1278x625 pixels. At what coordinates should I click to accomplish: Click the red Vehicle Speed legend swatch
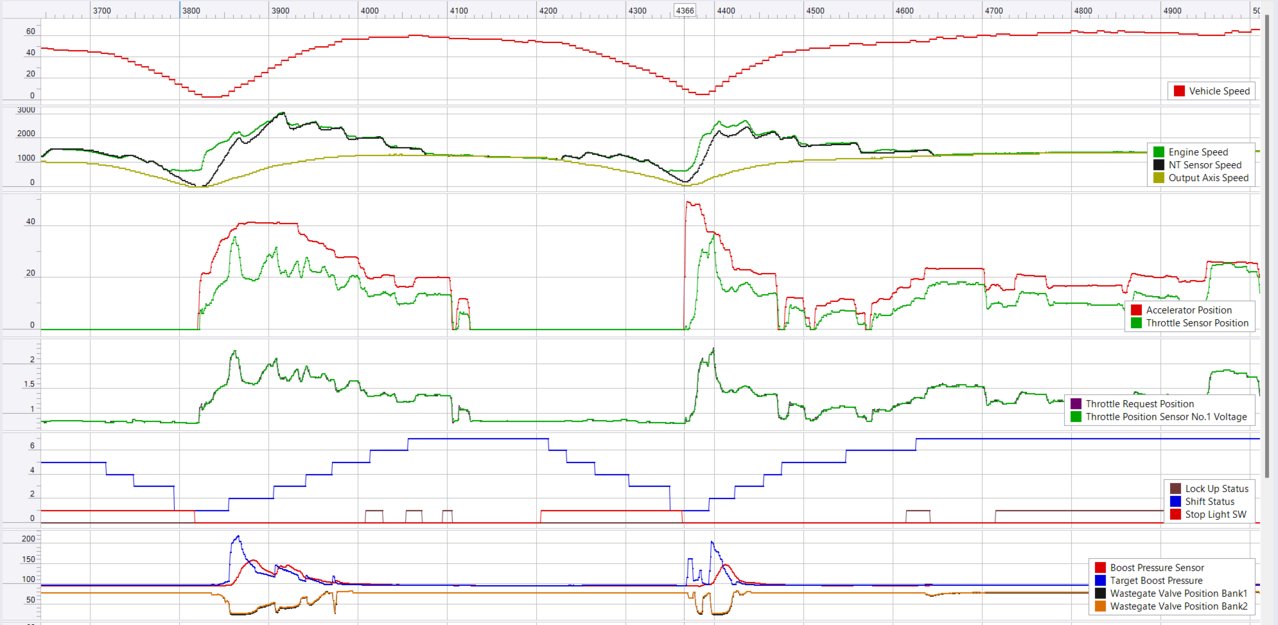click(x=1179, y=91)
